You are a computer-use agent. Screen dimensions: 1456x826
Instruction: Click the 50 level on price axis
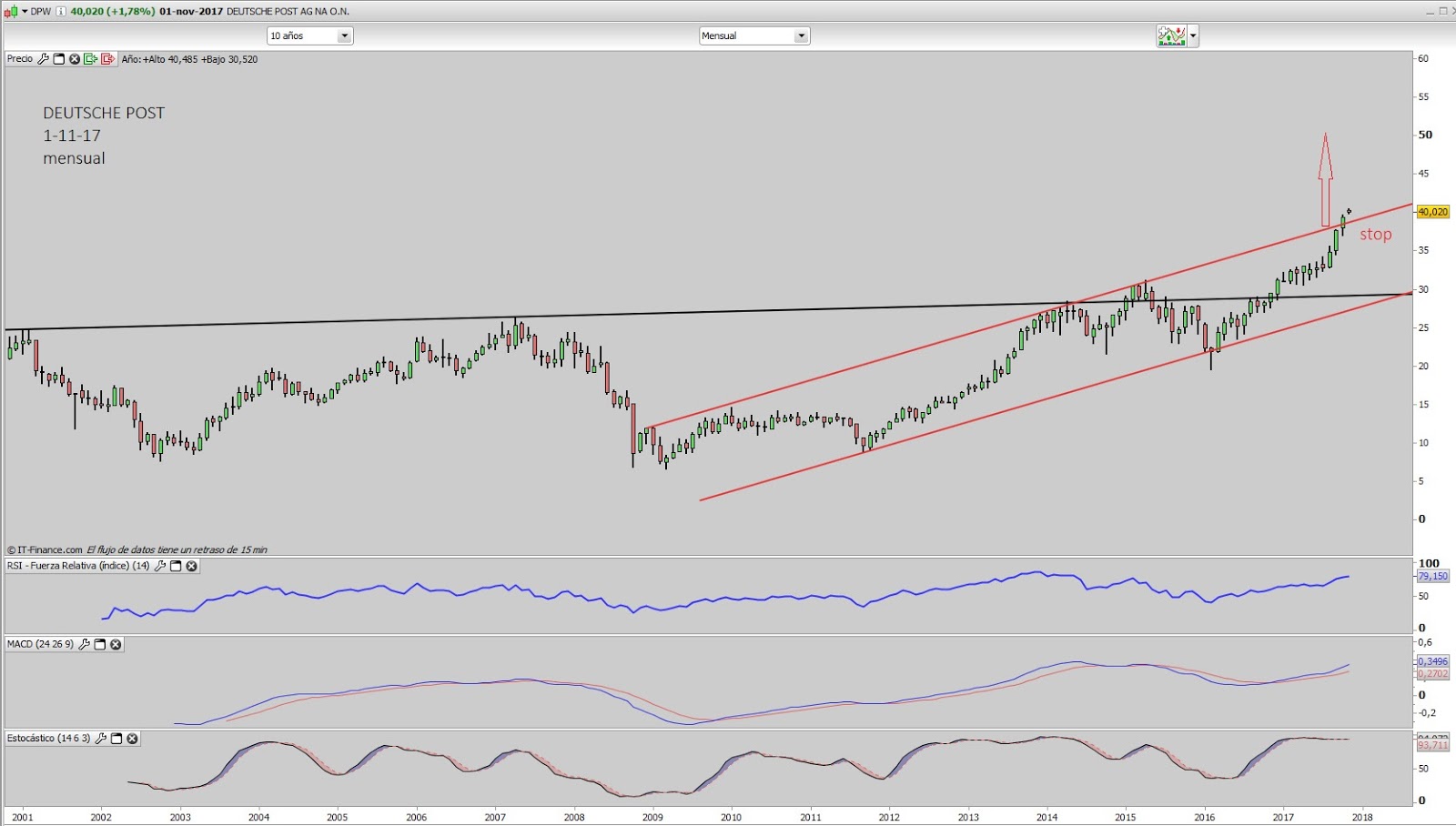point(1425,135)
